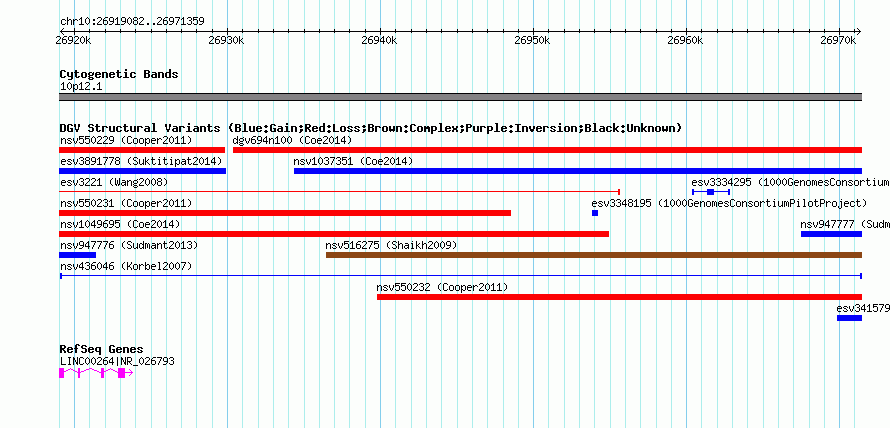Click the esv3891778 blue gain bar
The height and width of the screenshot is (428, 890).
point(142,171)
